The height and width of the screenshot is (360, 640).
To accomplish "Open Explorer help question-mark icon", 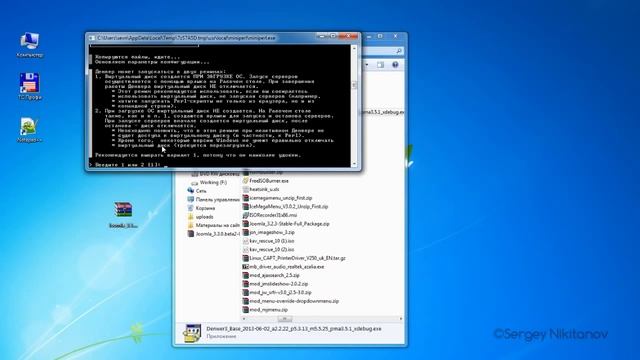I will pos(395,65).
